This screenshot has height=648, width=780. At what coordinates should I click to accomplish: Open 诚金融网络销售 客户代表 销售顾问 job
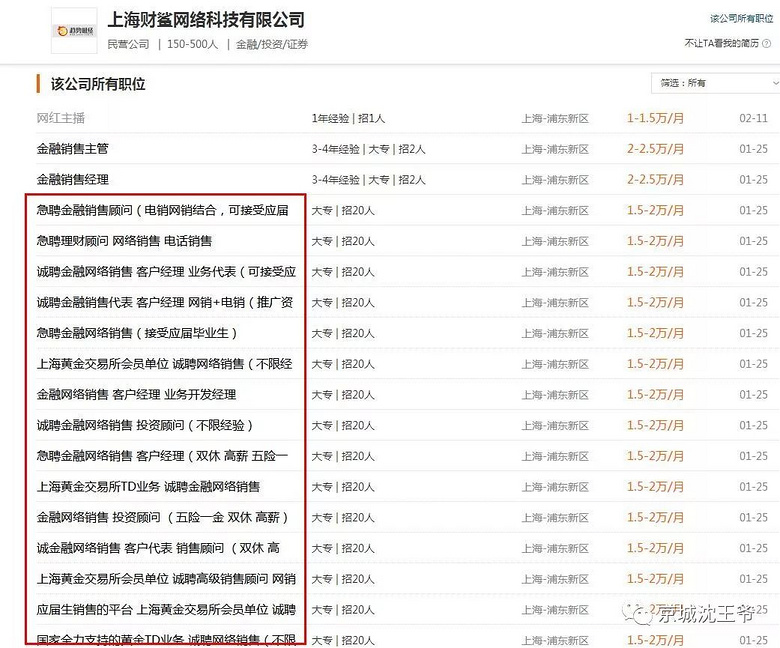point(158,549)
